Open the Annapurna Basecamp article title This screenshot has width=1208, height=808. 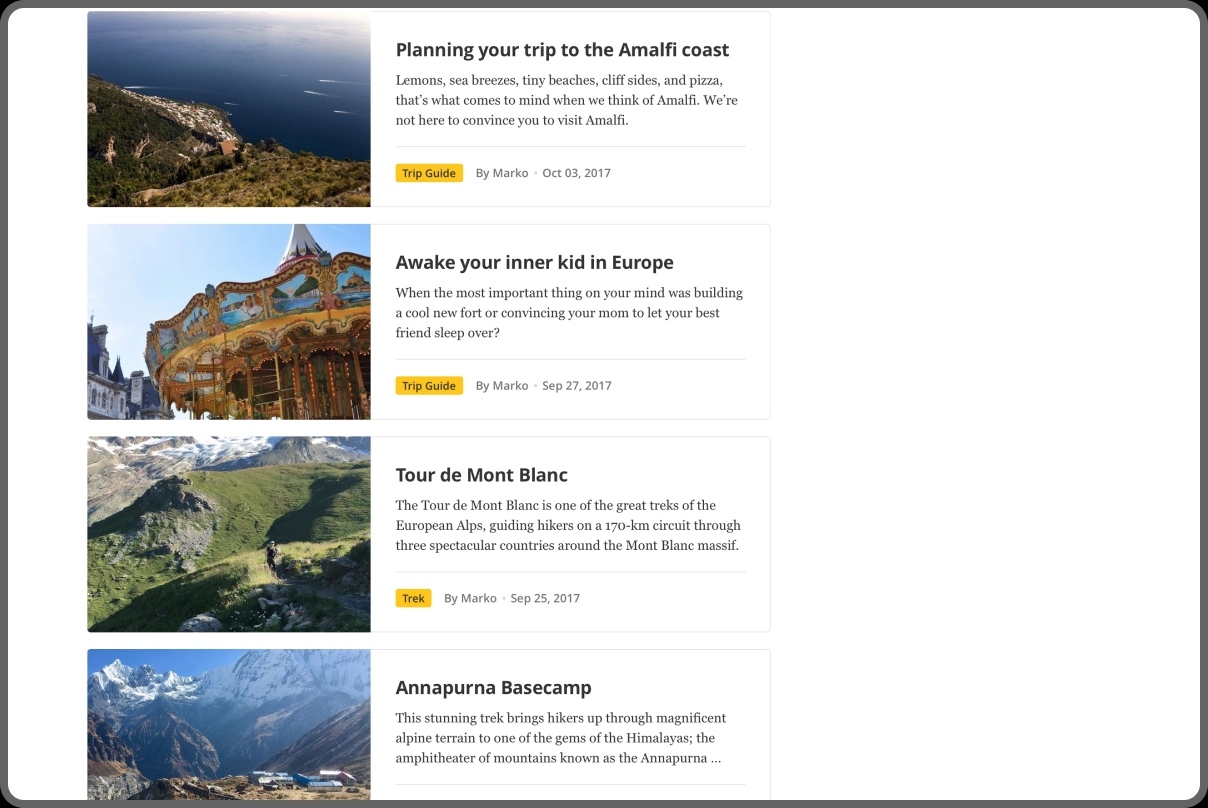[493, 688]
